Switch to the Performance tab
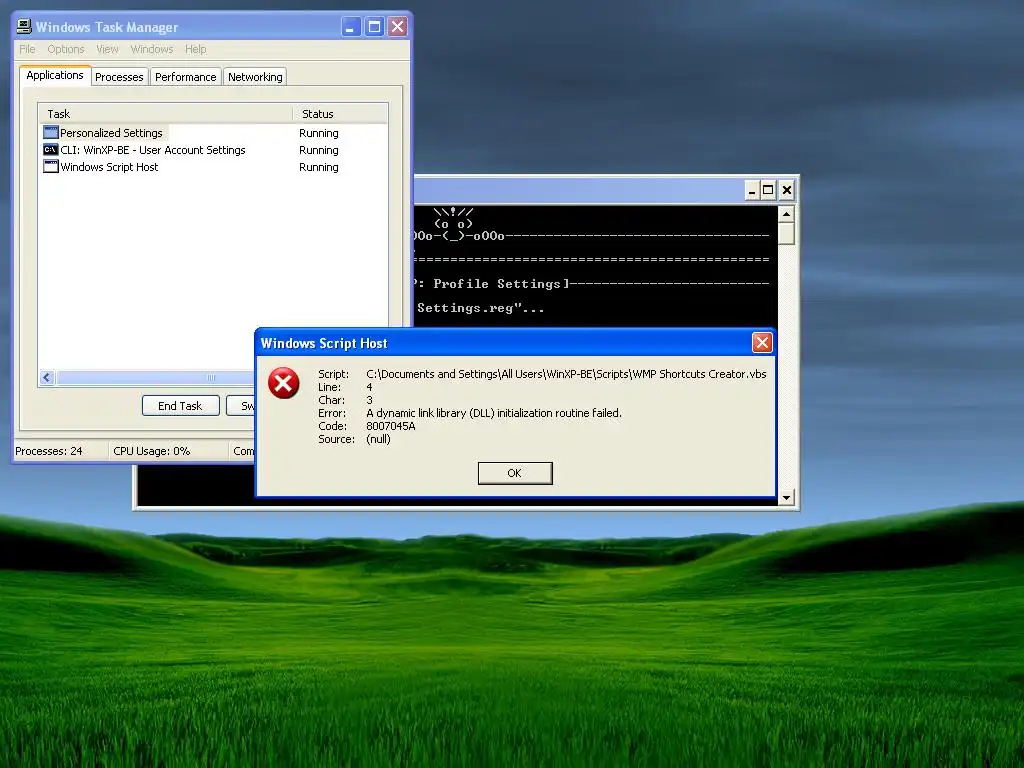This screenshot has width=1024, height=768. [185, 76]
